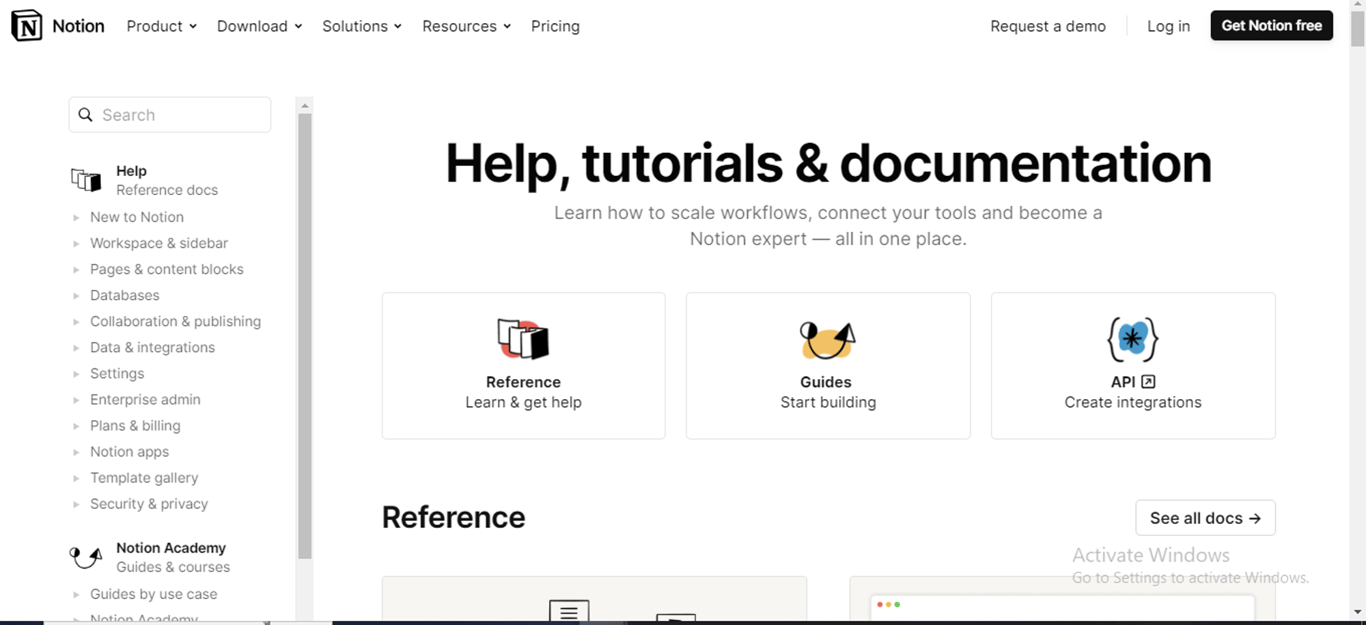1366x625 pixels.
Task: Click the Notion wordmark text
Action: [x=78, y=26]
